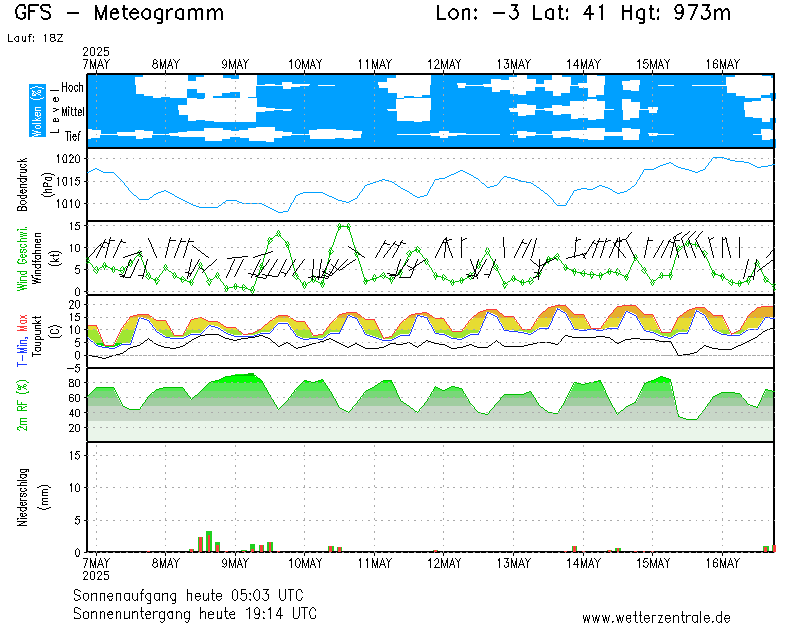Click the "Bodendruck" axis title

(22, 185)
